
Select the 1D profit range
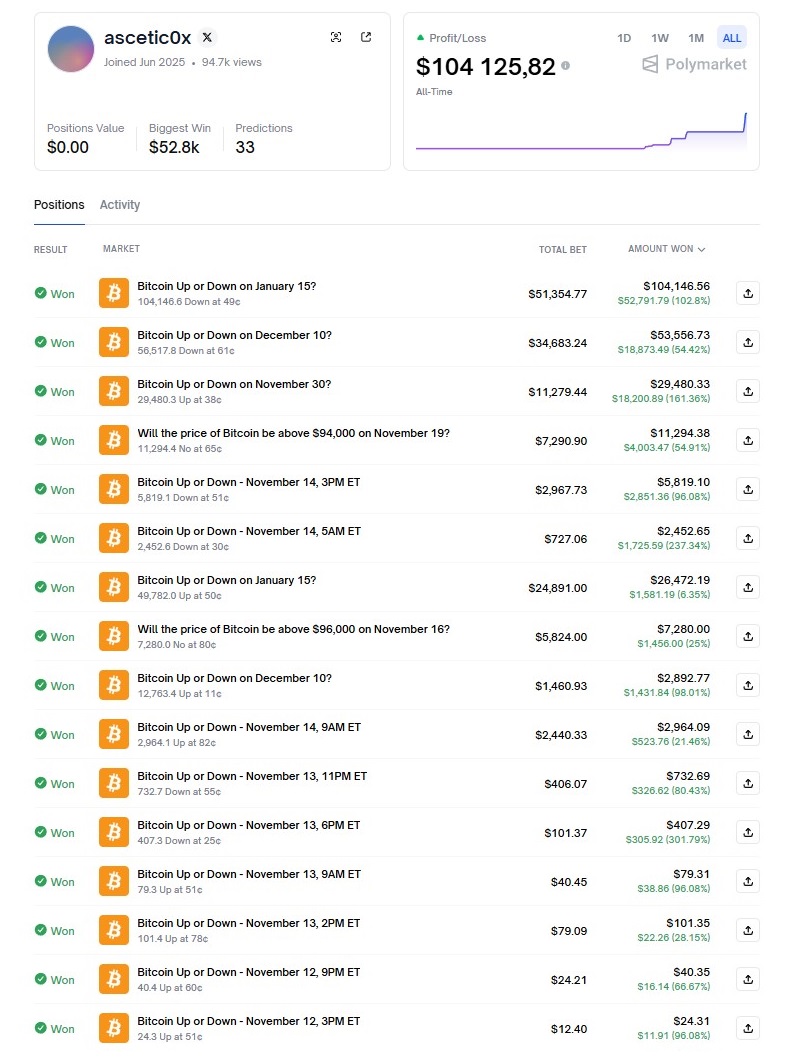click(x=624, y=38)
